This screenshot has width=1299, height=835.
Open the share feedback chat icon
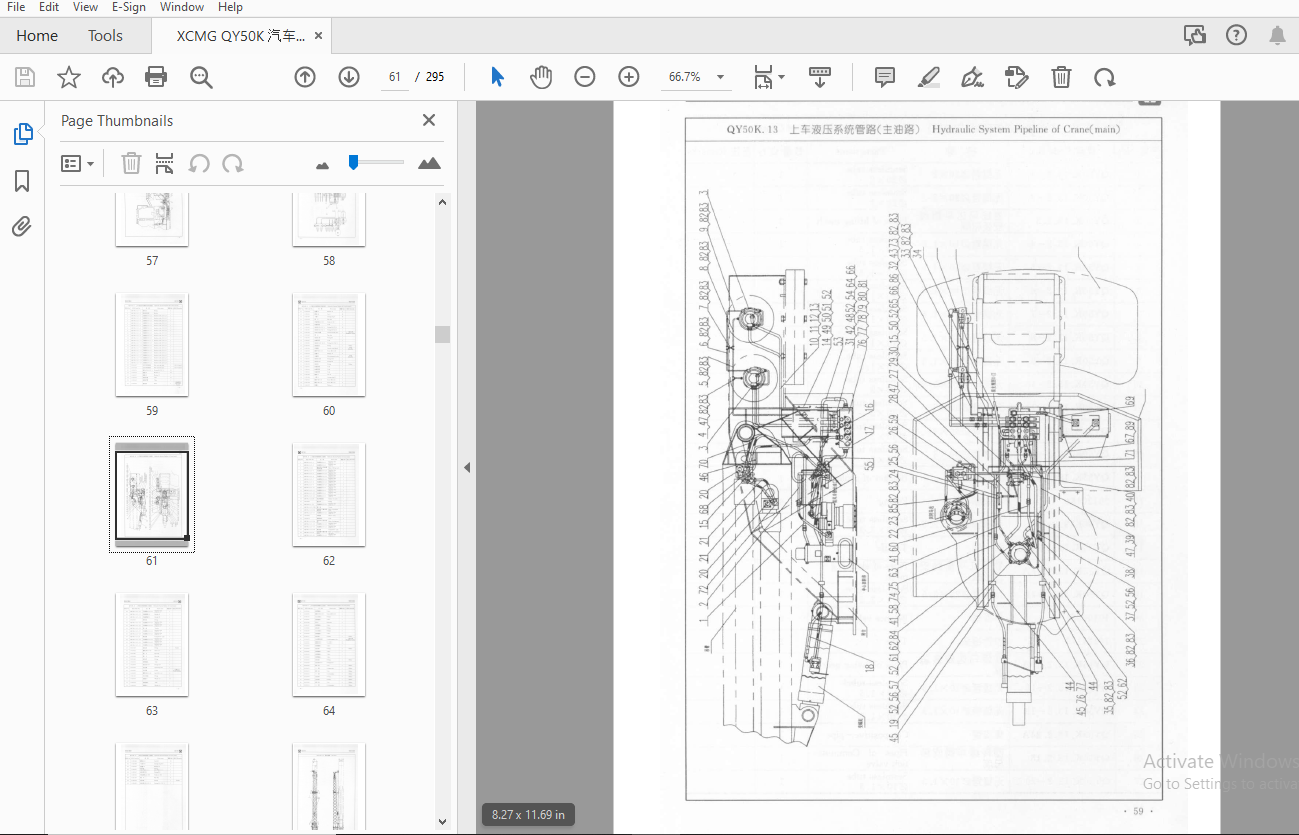[1194, 35]
